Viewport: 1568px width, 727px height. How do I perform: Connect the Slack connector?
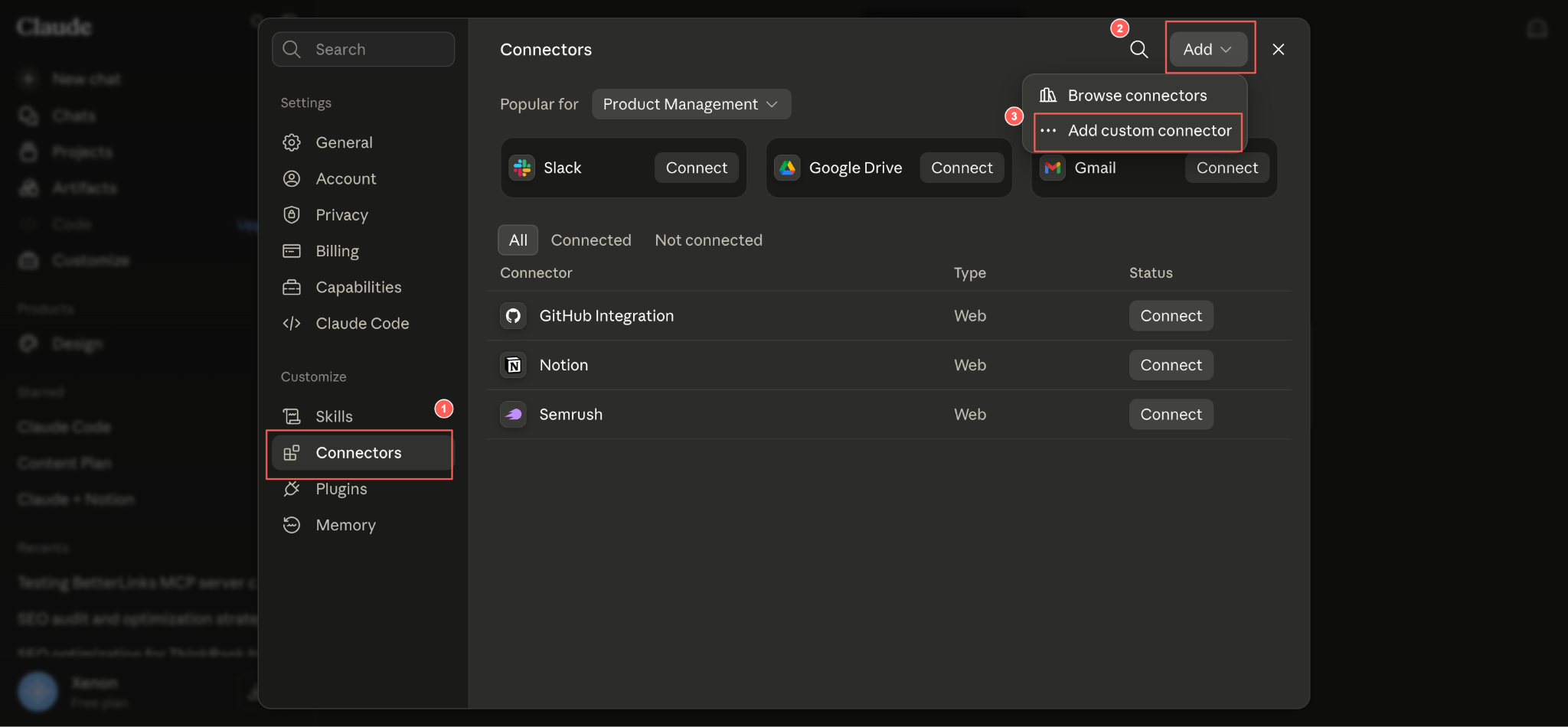pyautogui.click(x=696, y=168)
